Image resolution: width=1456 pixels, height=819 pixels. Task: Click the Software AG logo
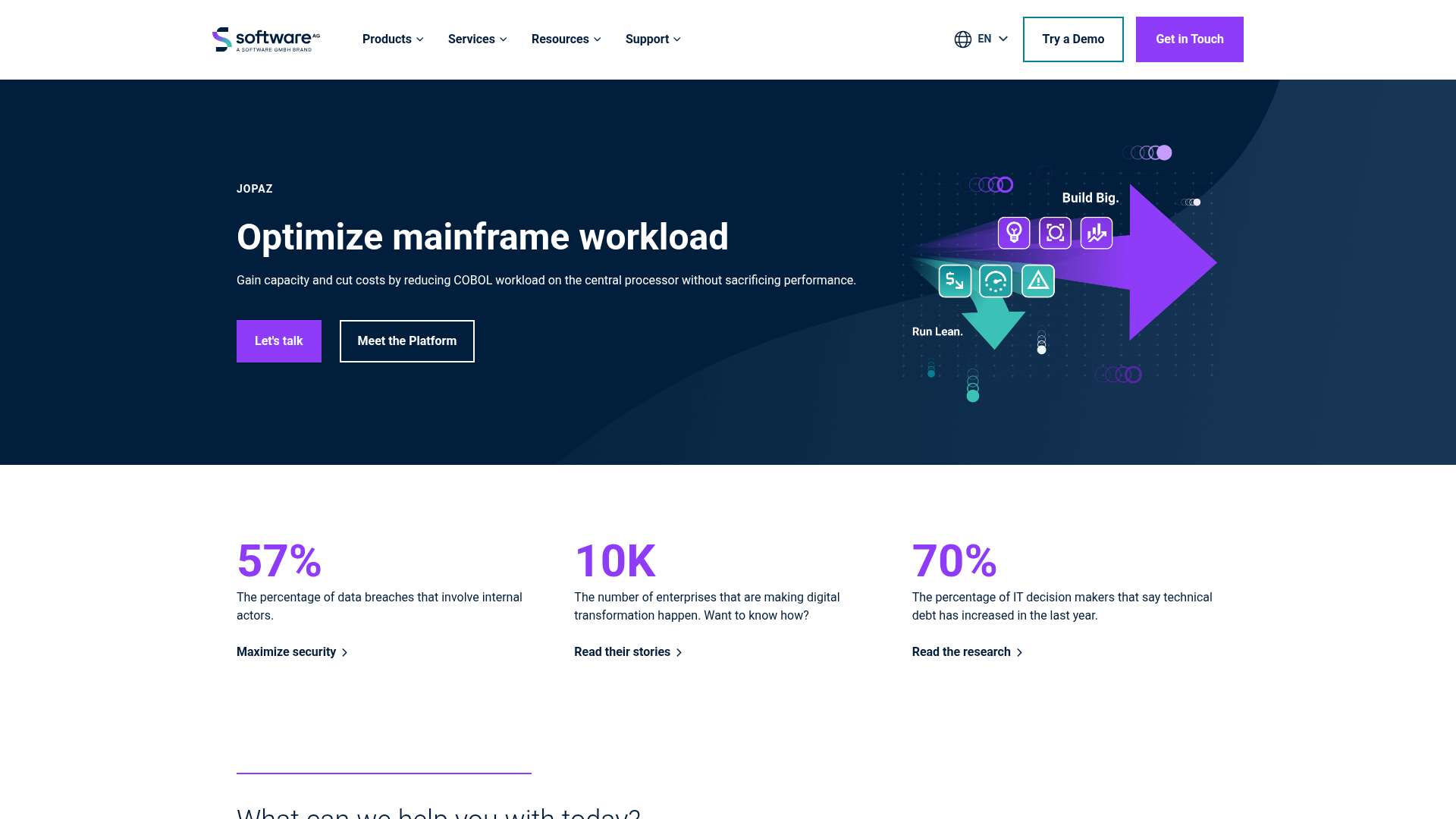click(263, 39)
